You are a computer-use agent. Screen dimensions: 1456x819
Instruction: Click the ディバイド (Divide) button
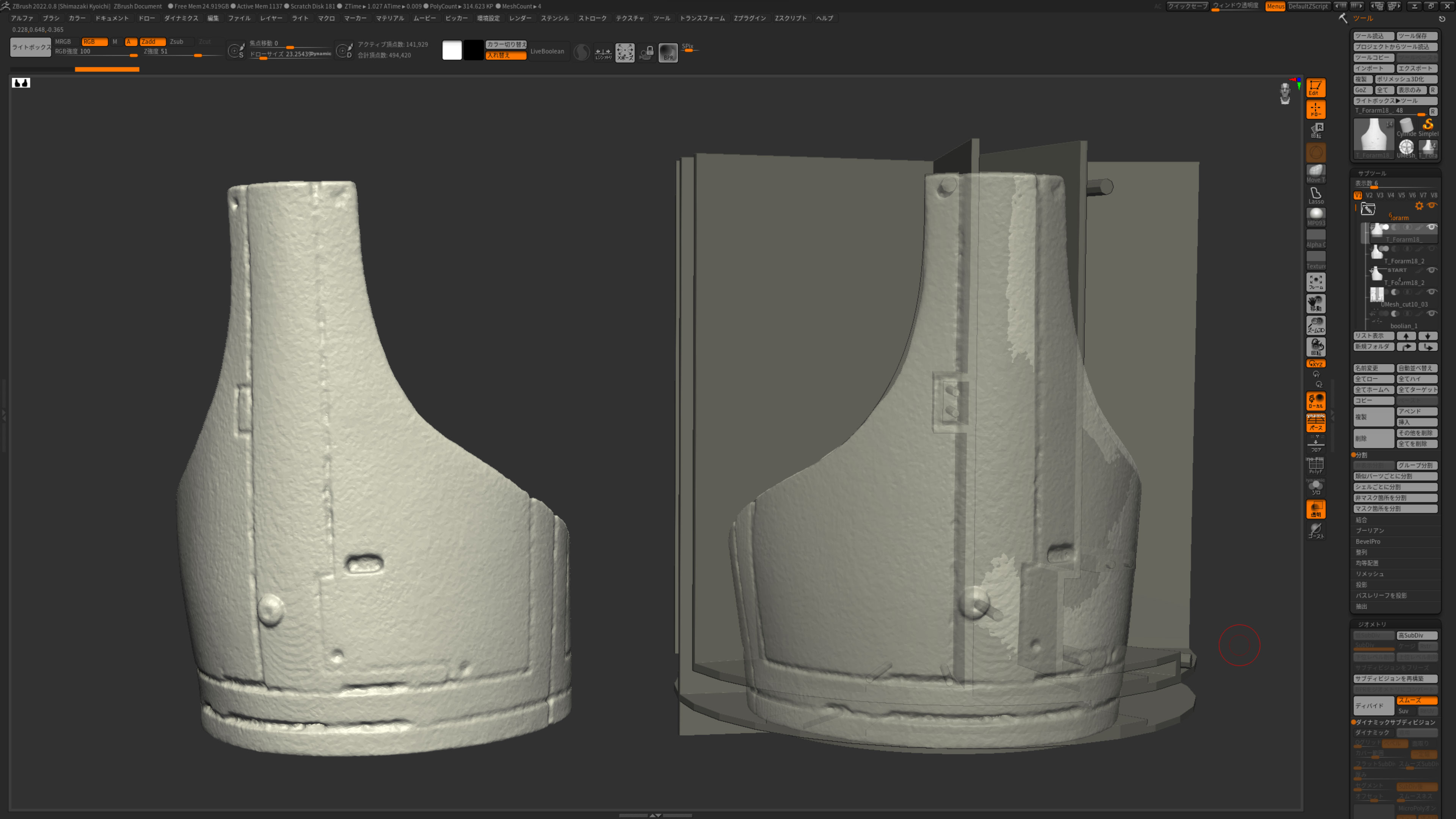click(x=1373, y=705)
